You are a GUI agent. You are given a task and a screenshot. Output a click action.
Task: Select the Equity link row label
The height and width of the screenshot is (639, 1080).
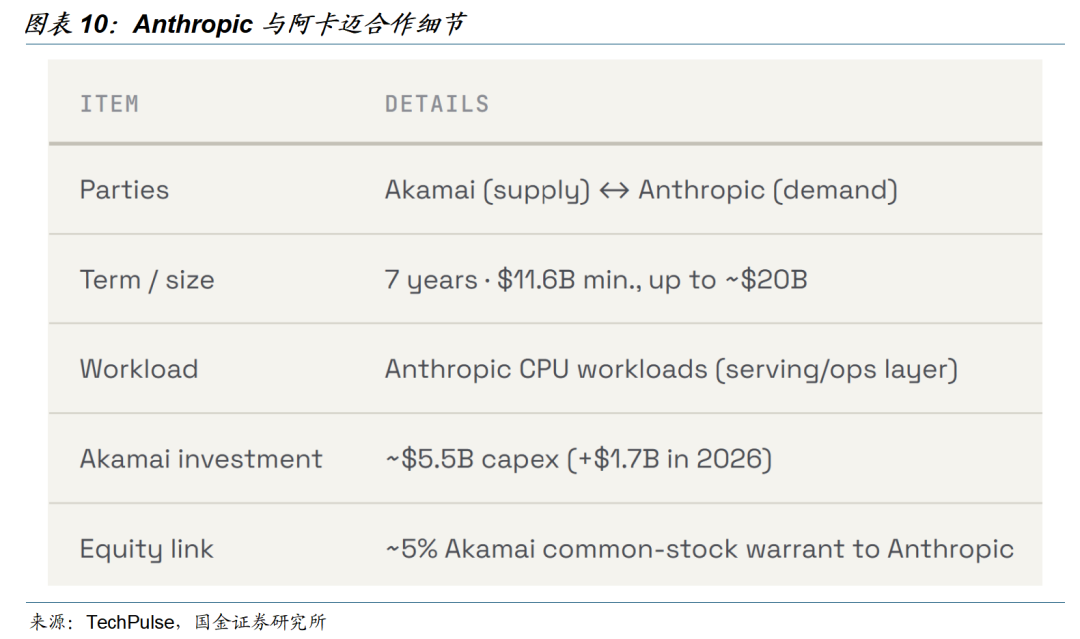click(x=146, y=549)
